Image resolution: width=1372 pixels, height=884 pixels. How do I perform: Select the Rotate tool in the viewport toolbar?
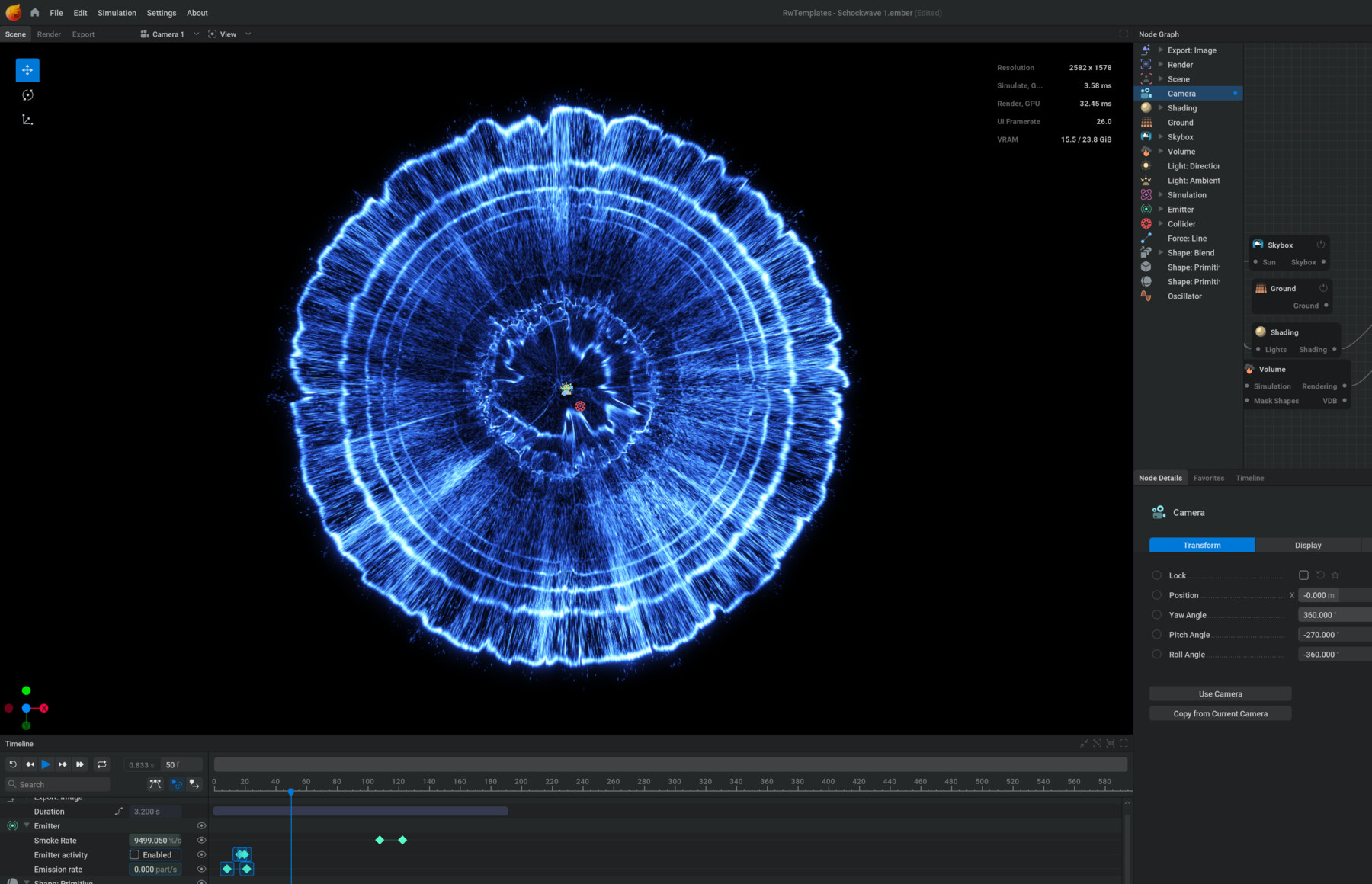(x=27, y=94)
